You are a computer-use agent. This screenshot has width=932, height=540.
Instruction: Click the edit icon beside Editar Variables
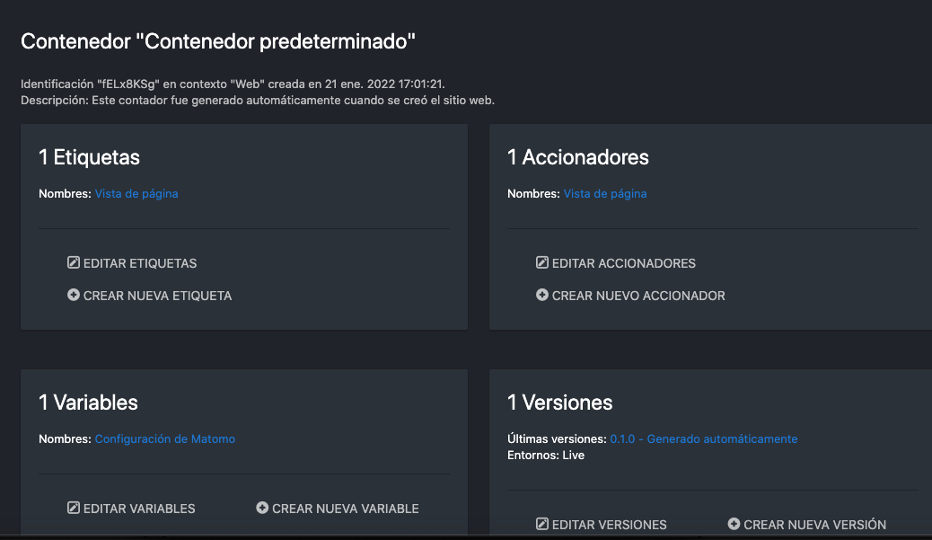tap(73, 507)
